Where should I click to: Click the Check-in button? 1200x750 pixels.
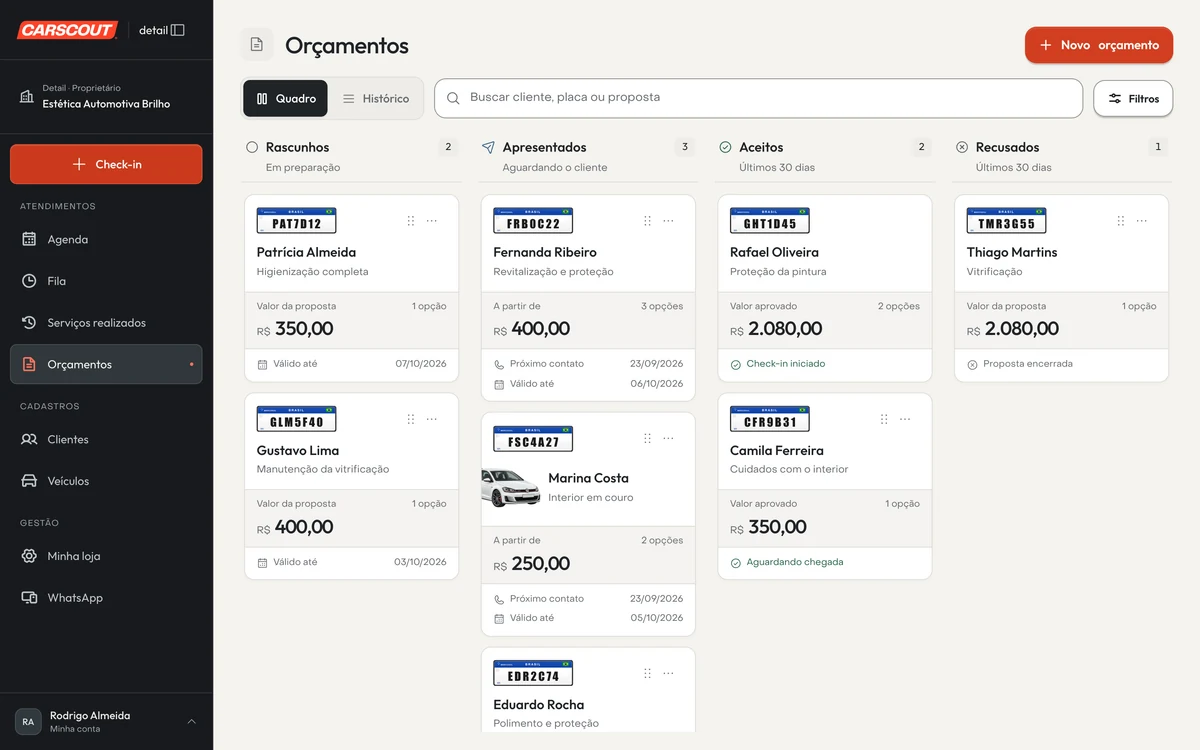pyautogui.click(x=106, y=164)
